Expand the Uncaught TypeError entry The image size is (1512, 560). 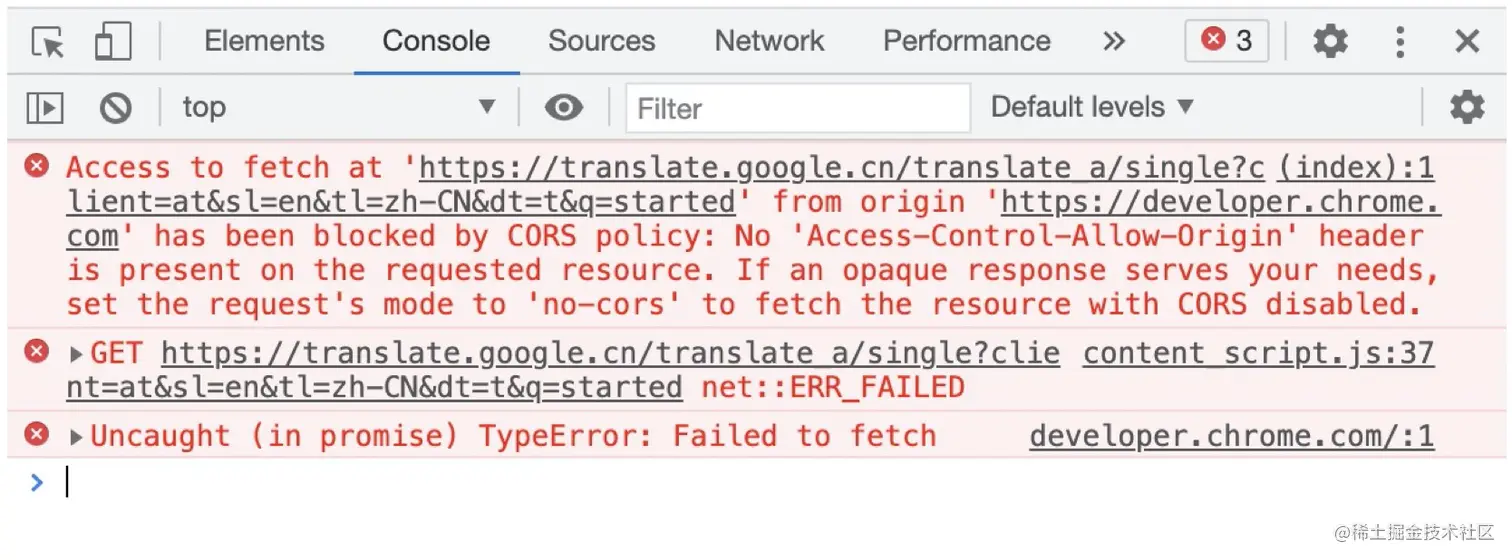(x=76, y=437)
